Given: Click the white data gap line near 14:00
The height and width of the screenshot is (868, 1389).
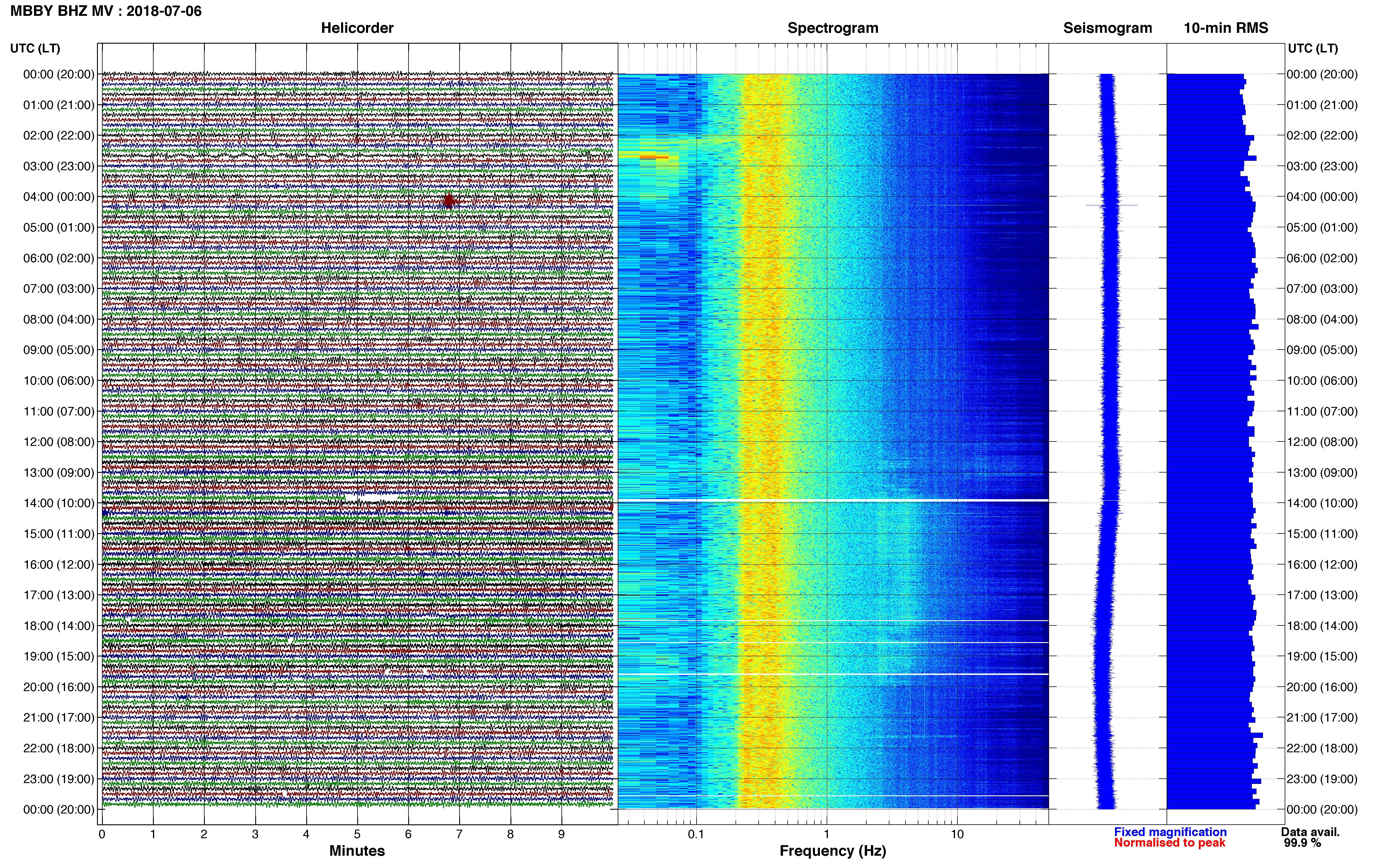Looking at the screenshot, I should [833, 501].
